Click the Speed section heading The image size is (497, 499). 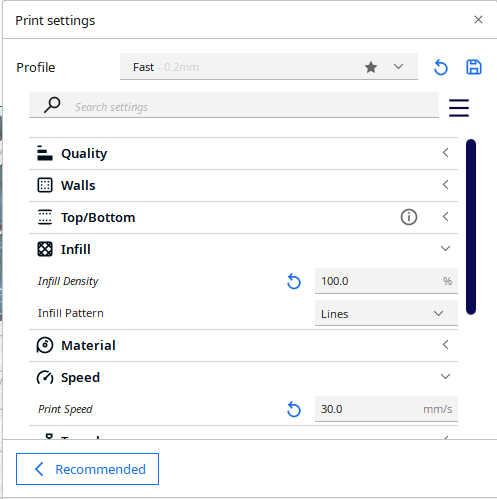(x=80, y=378)
